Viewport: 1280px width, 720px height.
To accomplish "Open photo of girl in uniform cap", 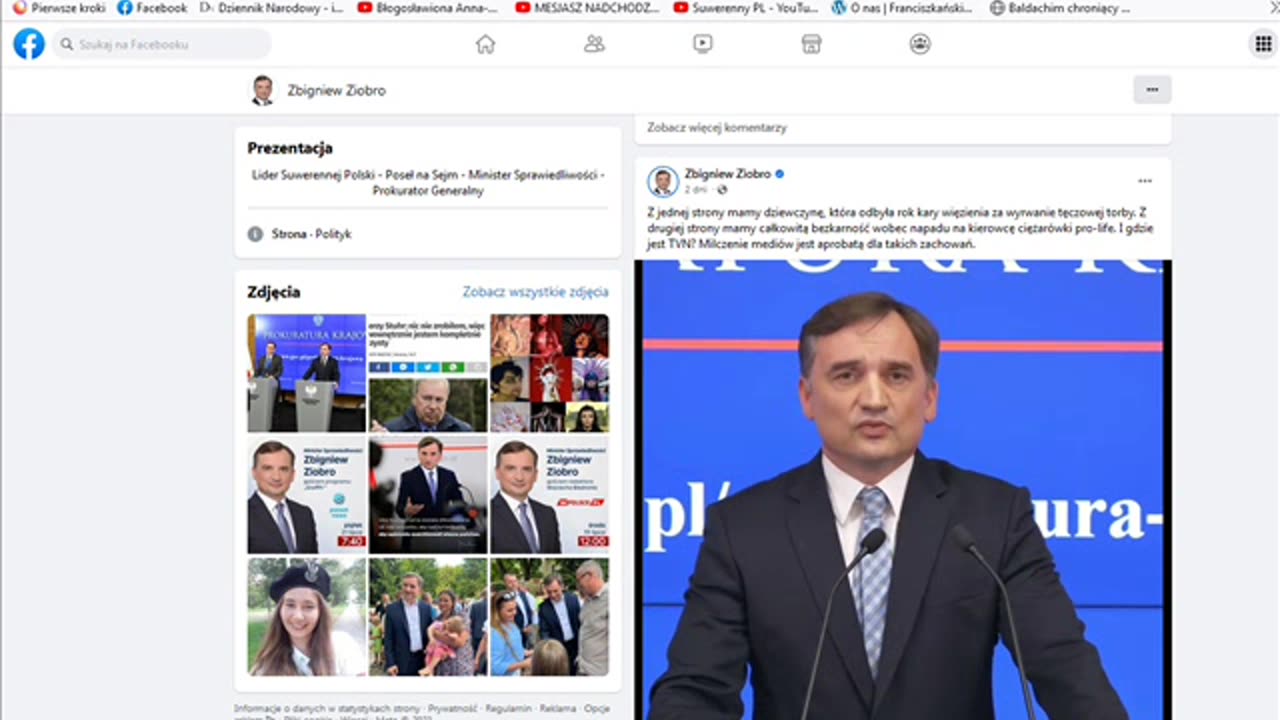I will coord(307,616).
